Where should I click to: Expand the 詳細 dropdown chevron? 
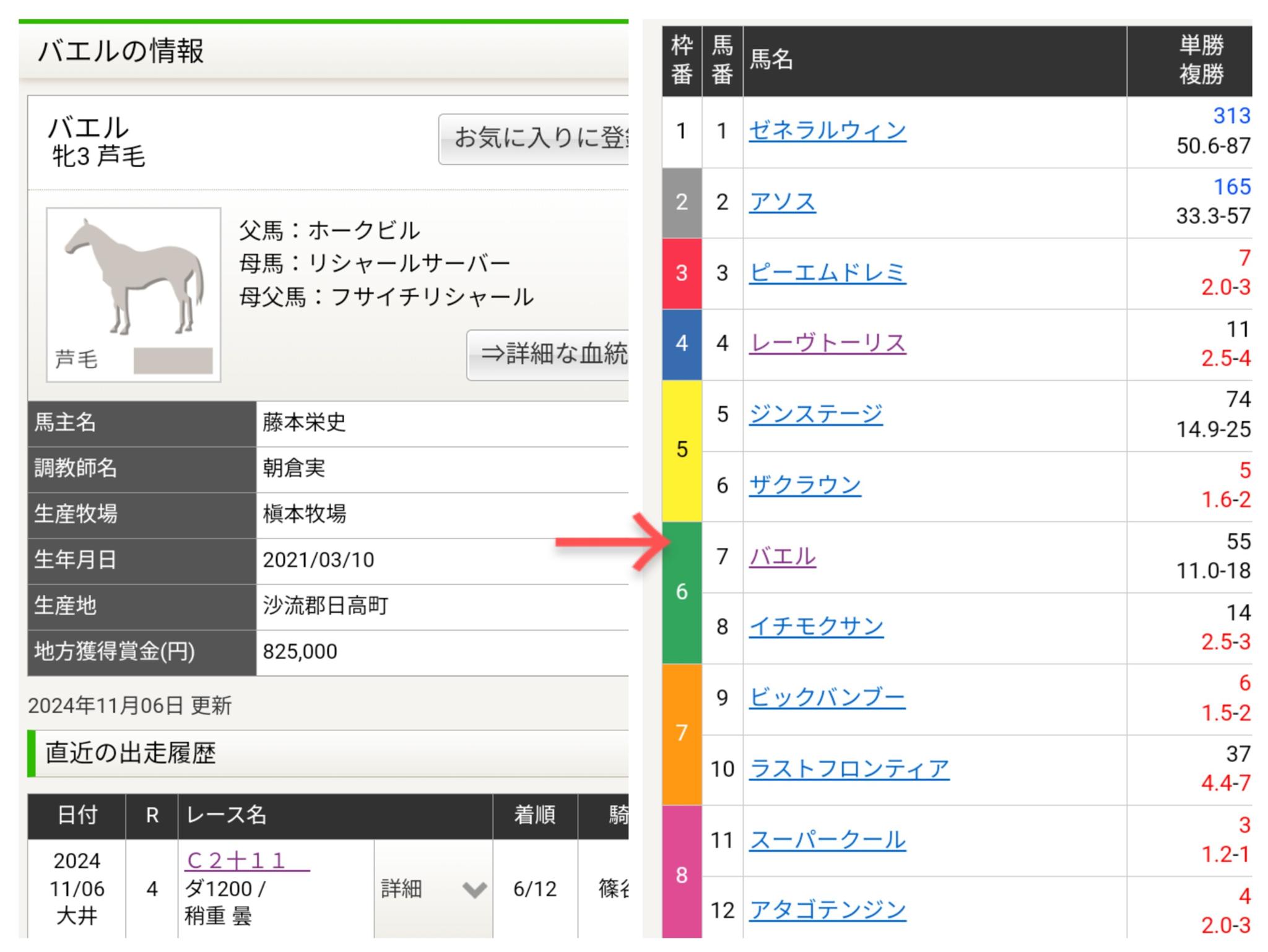click(474, 889)
